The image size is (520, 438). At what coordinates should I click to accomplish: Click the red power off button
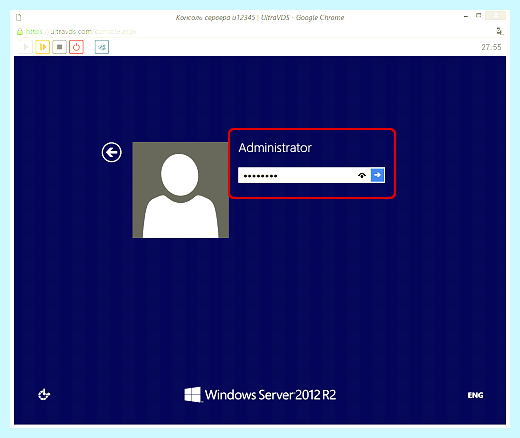click(x=76, y=47)
